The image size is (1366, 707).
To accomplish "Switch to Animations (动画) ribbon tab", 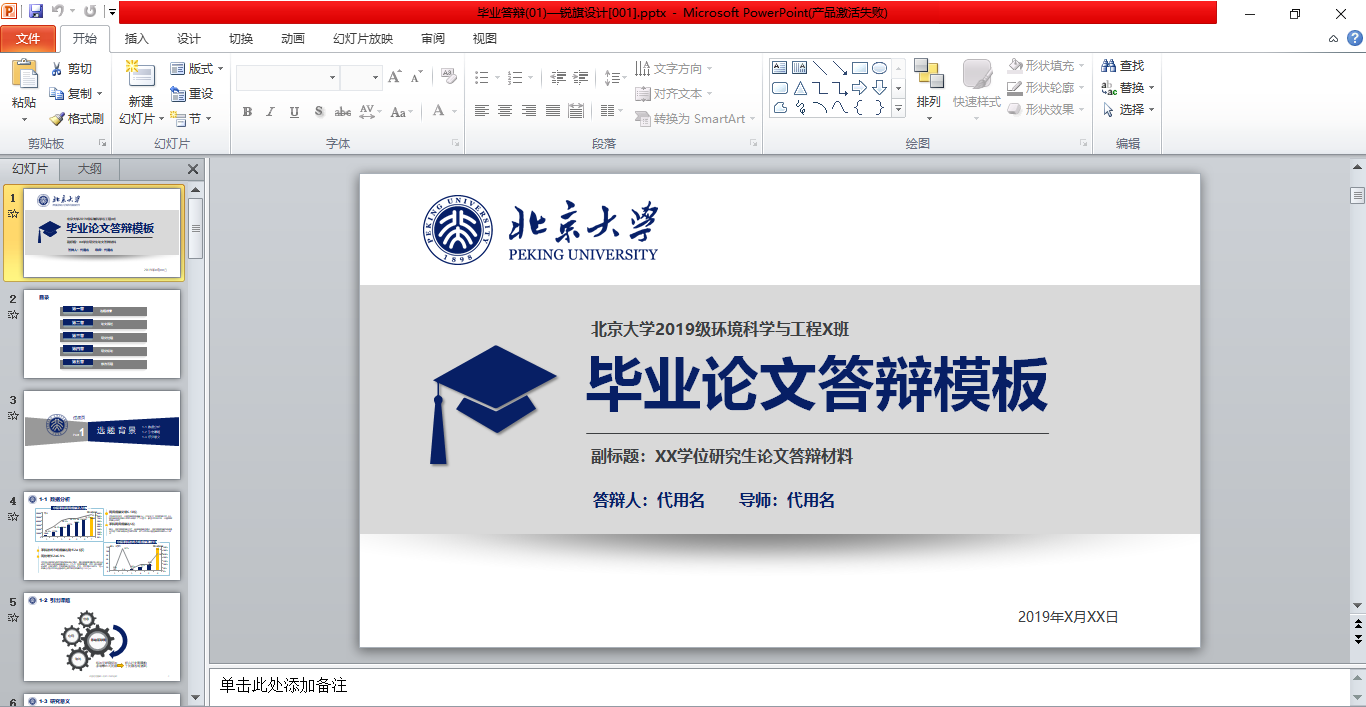I will click(292, 39).
